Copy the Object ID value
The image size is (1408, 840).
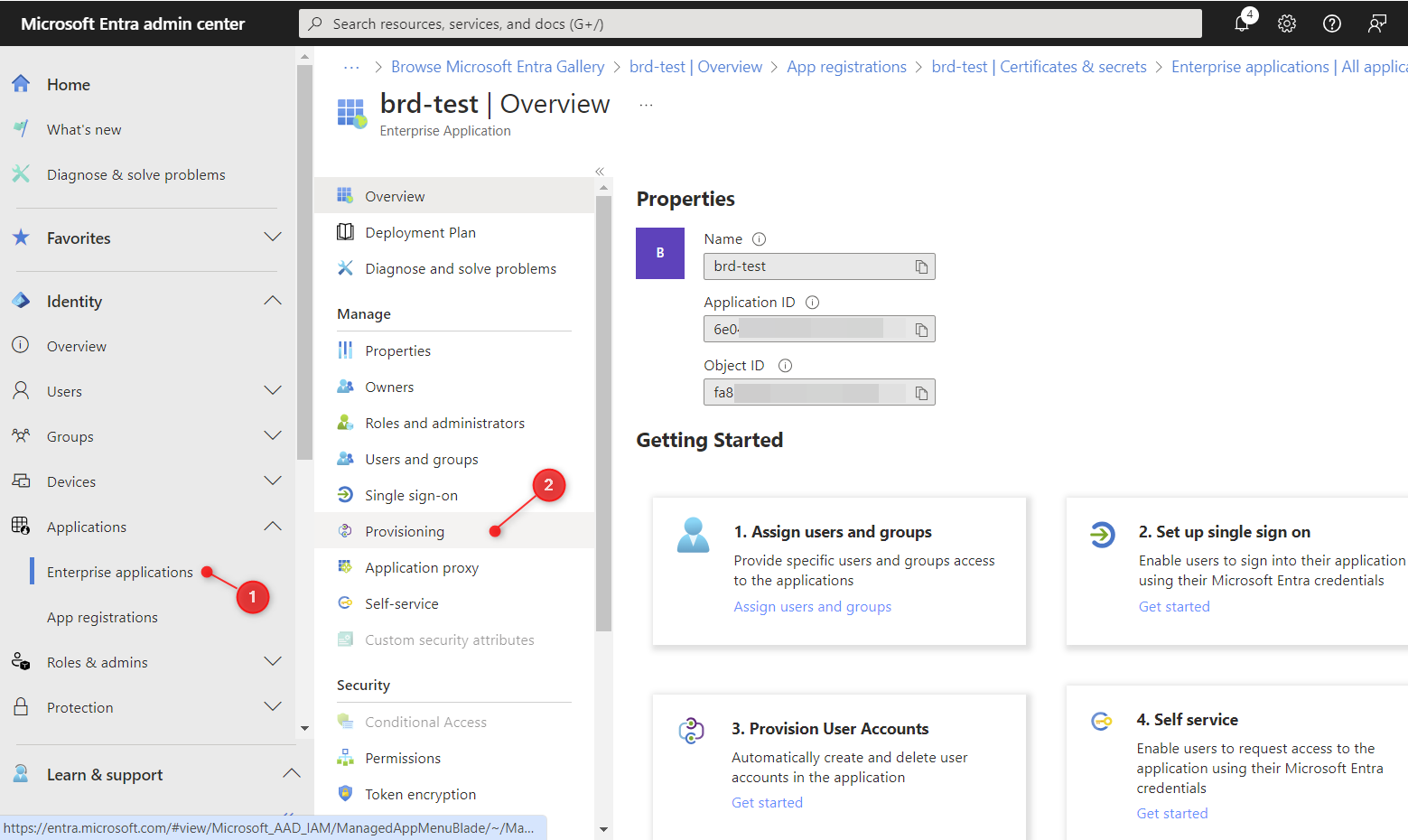921,393
